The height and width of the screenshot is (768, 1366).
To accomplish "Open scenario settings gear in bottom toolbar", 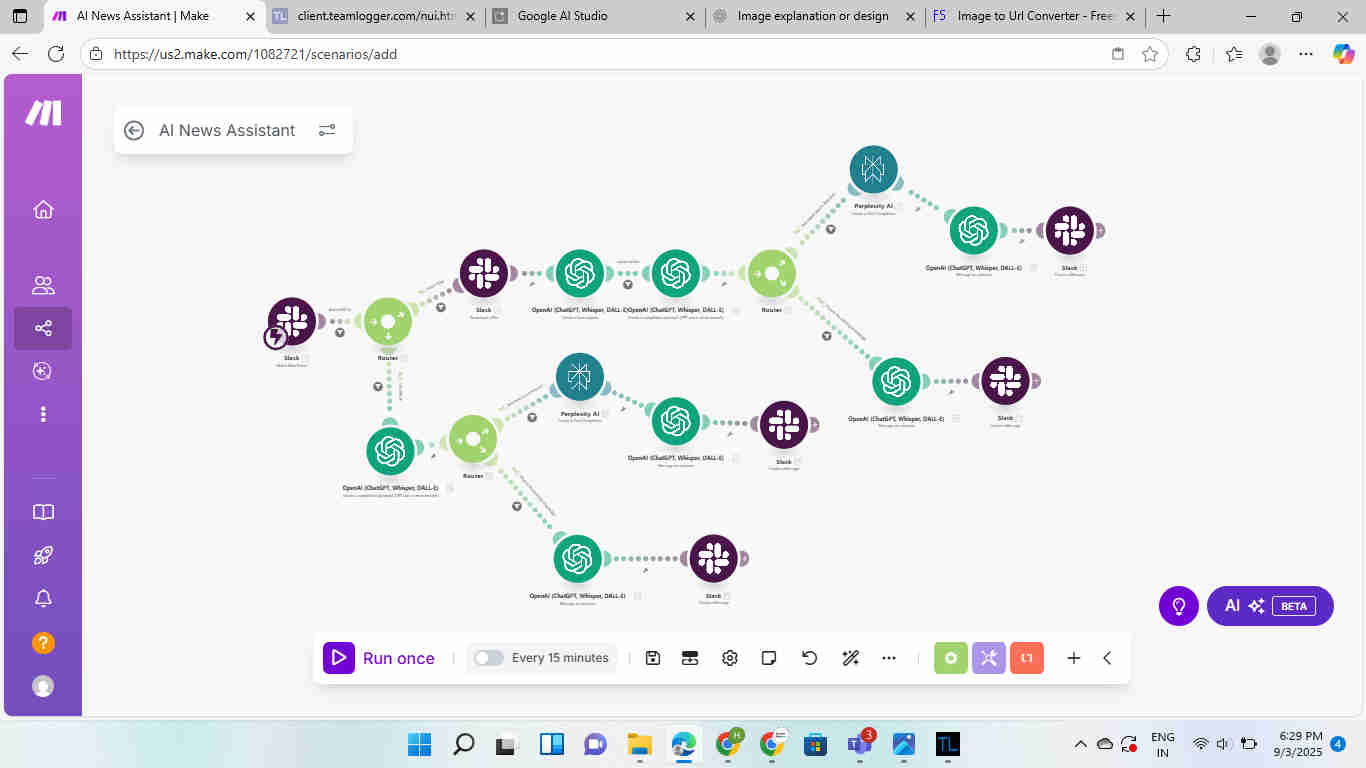I will point(730,658).
